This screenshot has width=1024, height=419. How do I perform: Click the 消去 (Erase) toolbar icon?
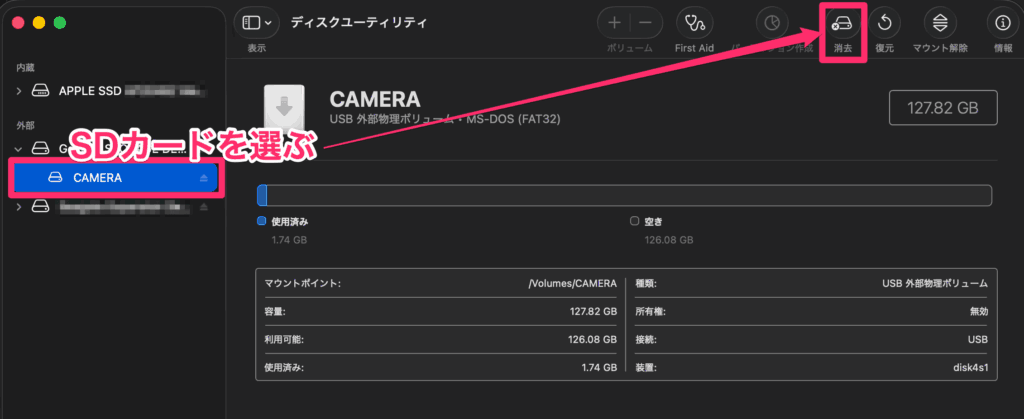coord(841,23)
